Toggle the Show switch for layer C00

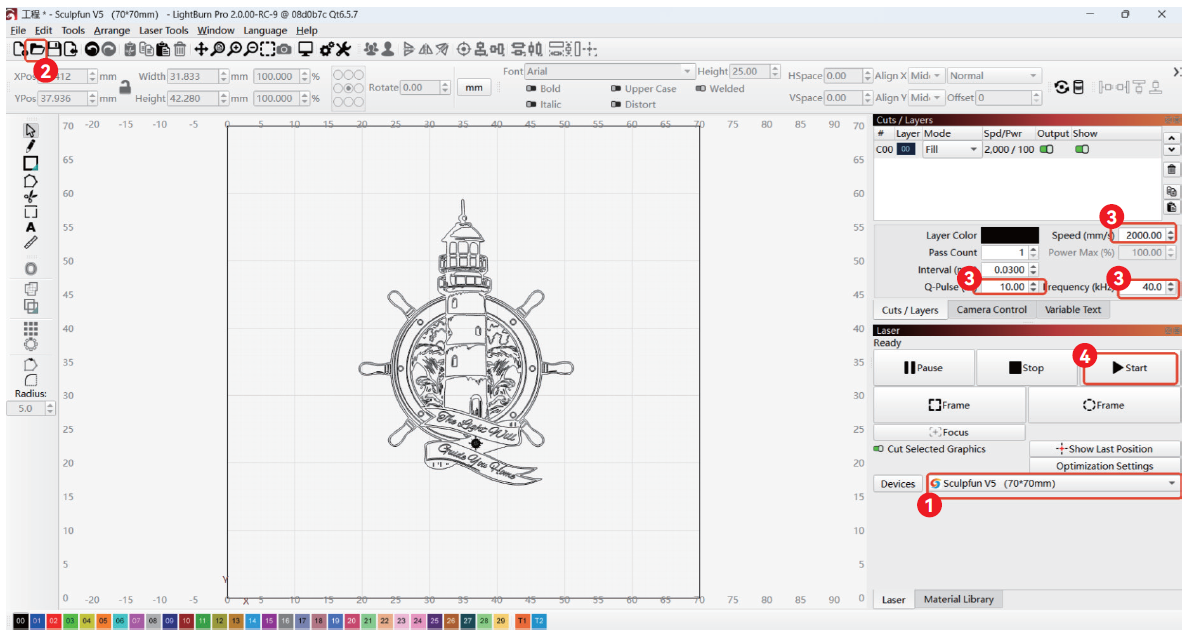1082,149
